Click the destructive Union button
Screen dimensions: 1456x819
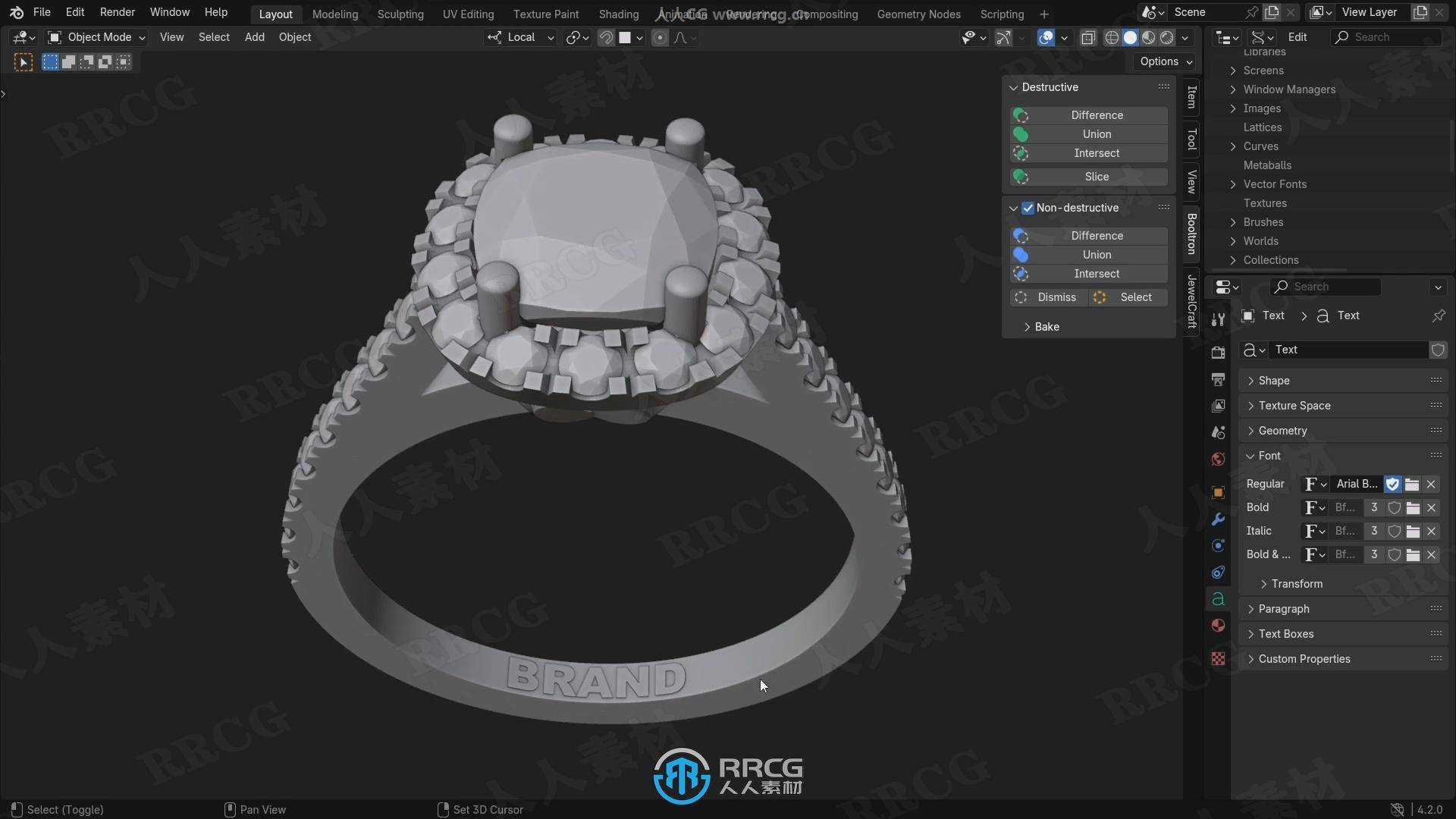1096,134
